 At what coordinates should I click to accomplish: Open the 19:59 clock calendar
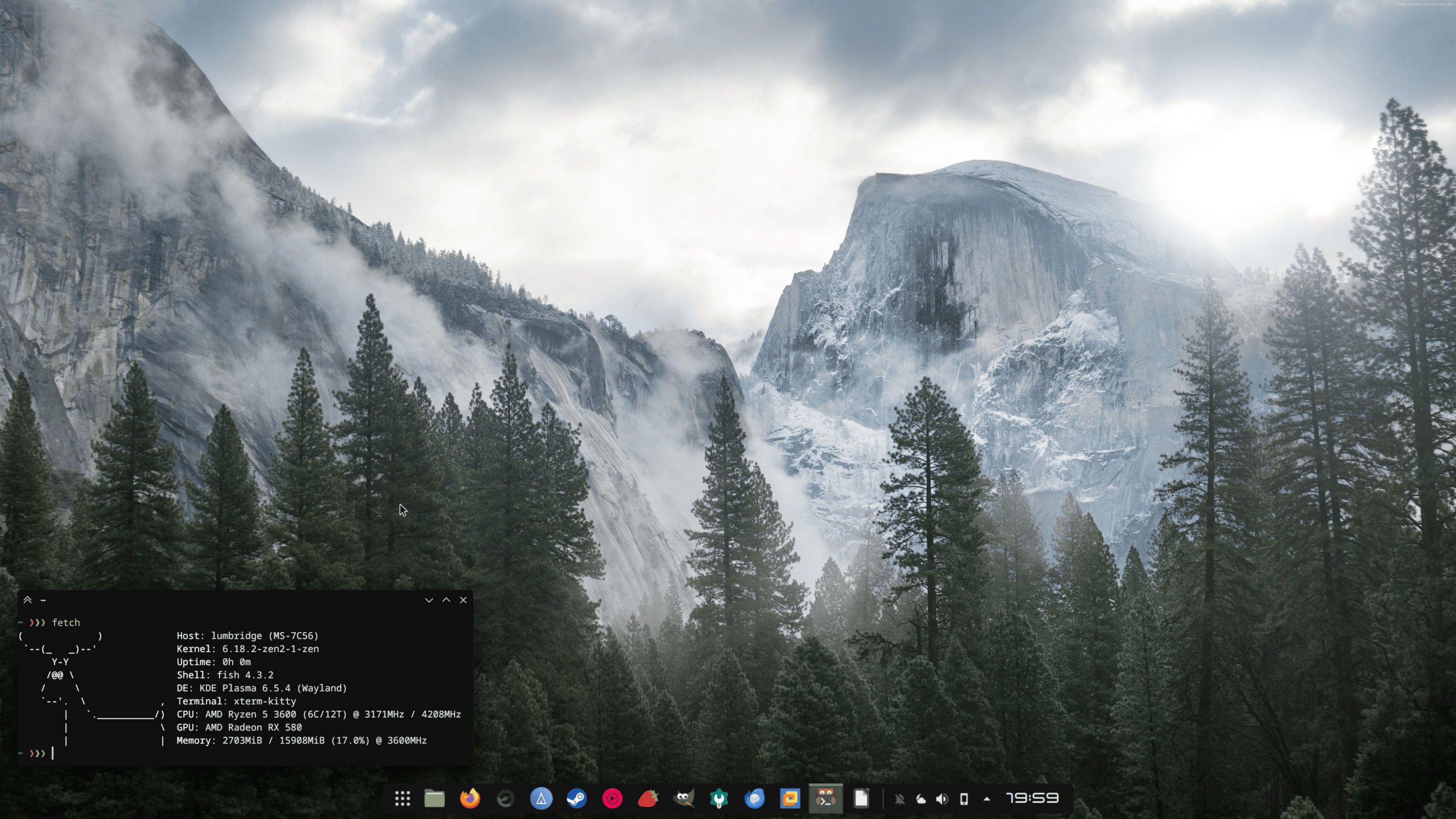tap(1032, 799)
